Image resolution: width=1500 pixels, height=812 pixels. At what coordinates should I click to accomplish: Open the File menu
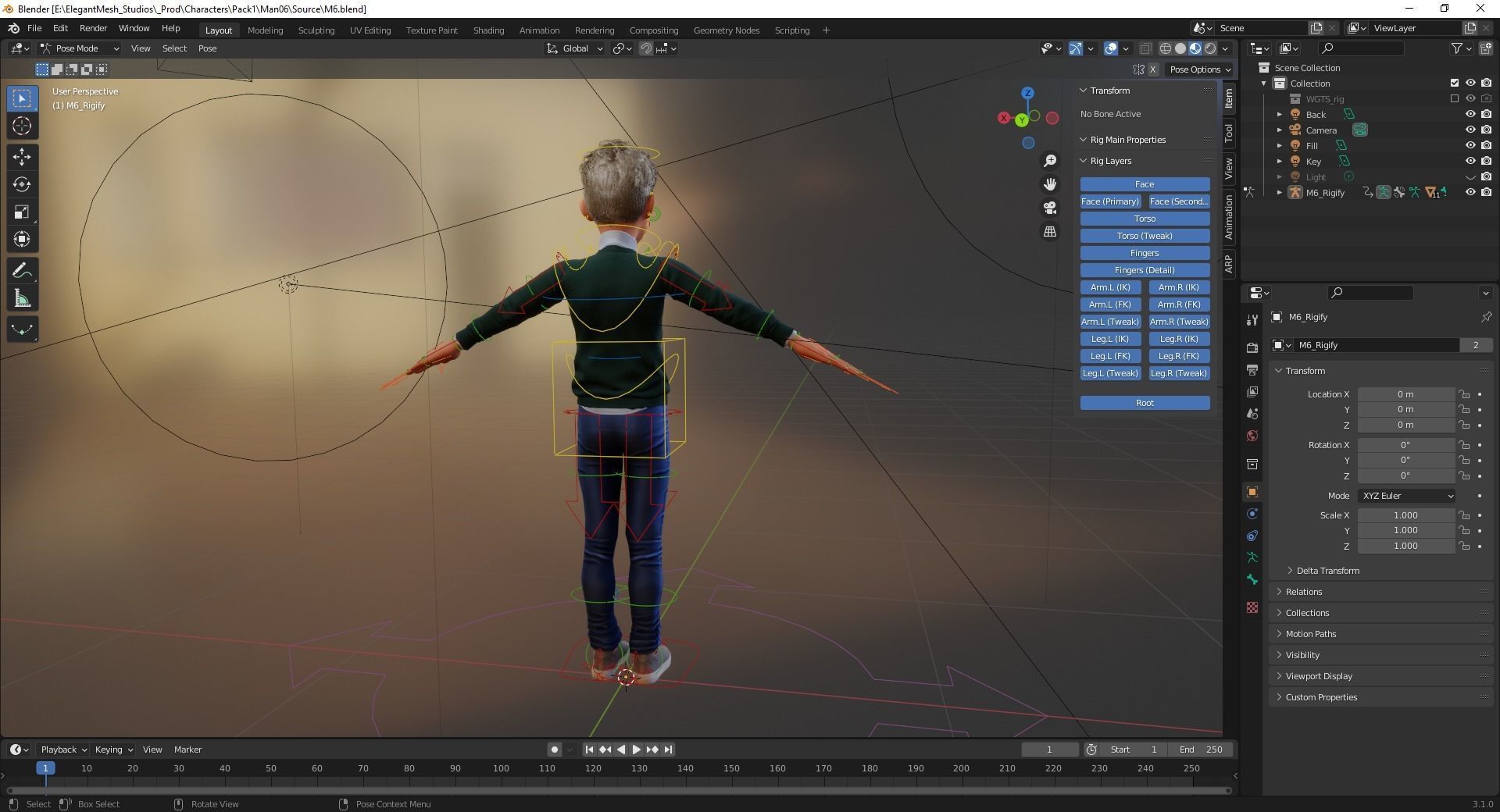pos(34,28)
